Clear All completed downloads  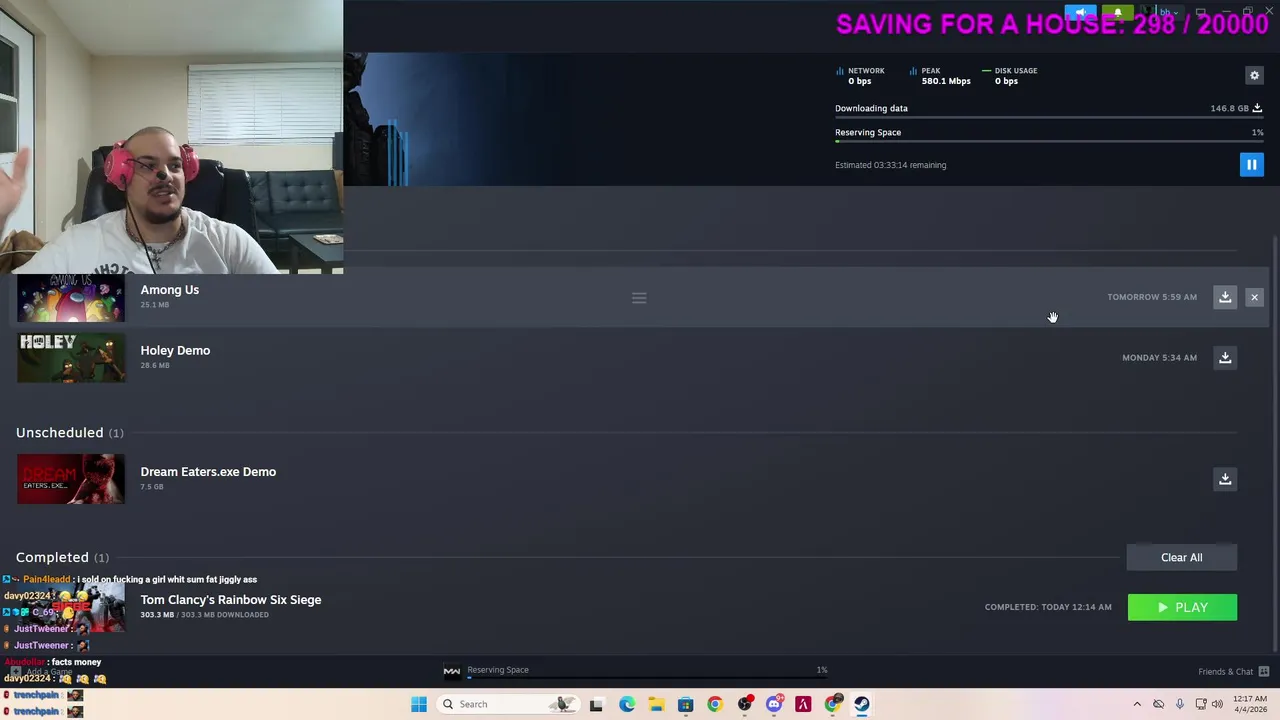point(1182,557)
